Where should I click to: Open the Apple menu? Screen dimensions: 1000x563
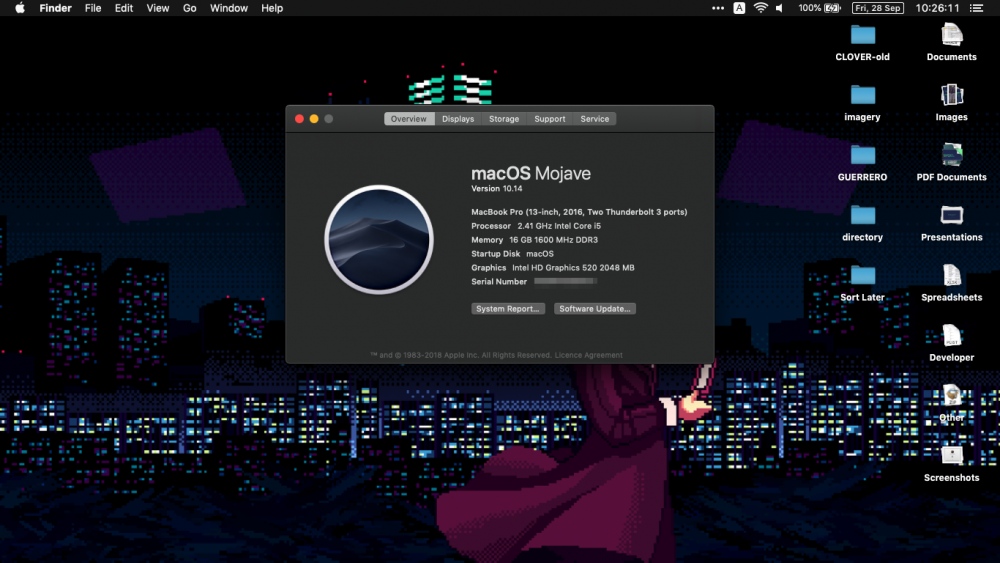(x=20, y=8)
